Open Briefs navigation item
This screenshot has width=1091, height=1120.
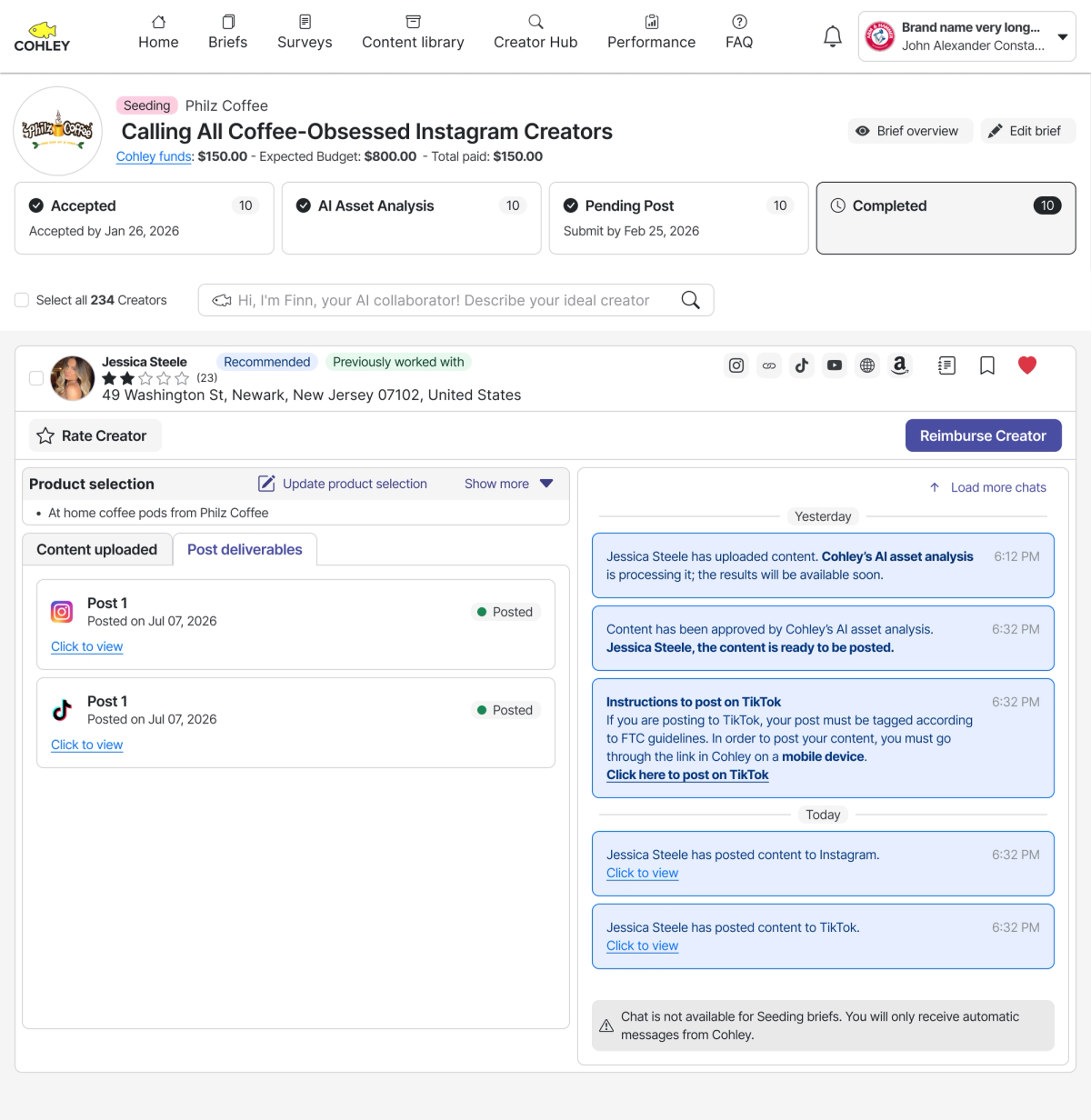[228, 33]
